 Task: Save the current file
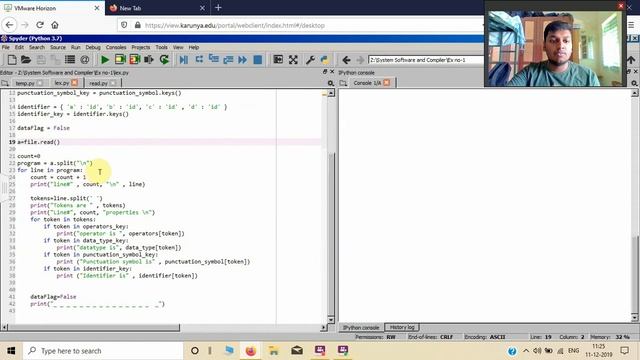point(41,60)
